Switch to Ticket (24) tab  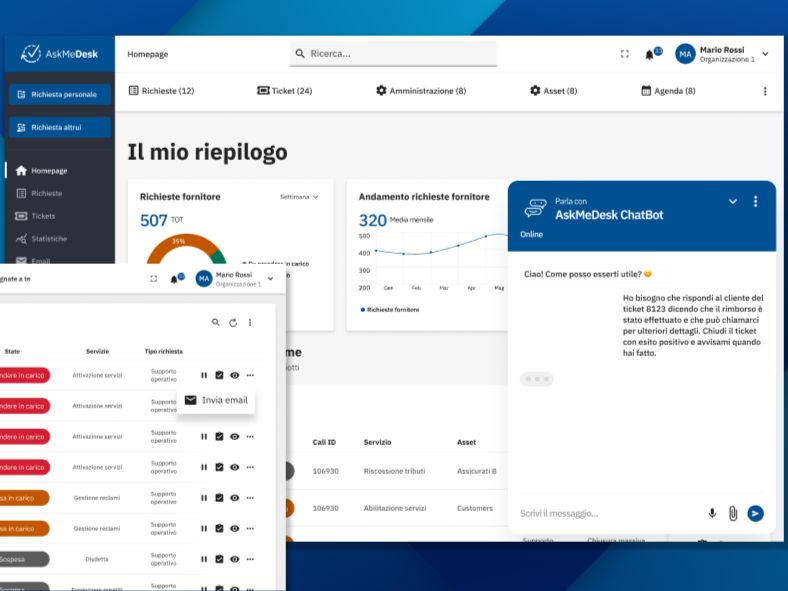pos(284,91)
